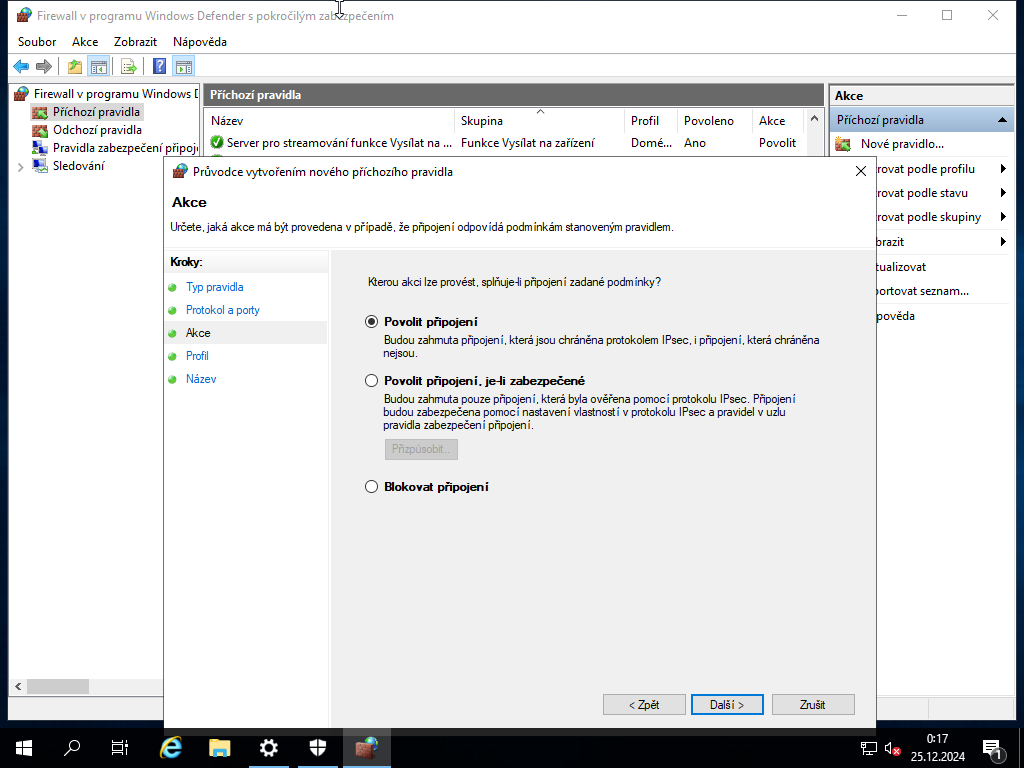Open the Help toolbar icon
The height and width of the screenshot is (768, 1024).
159,66
